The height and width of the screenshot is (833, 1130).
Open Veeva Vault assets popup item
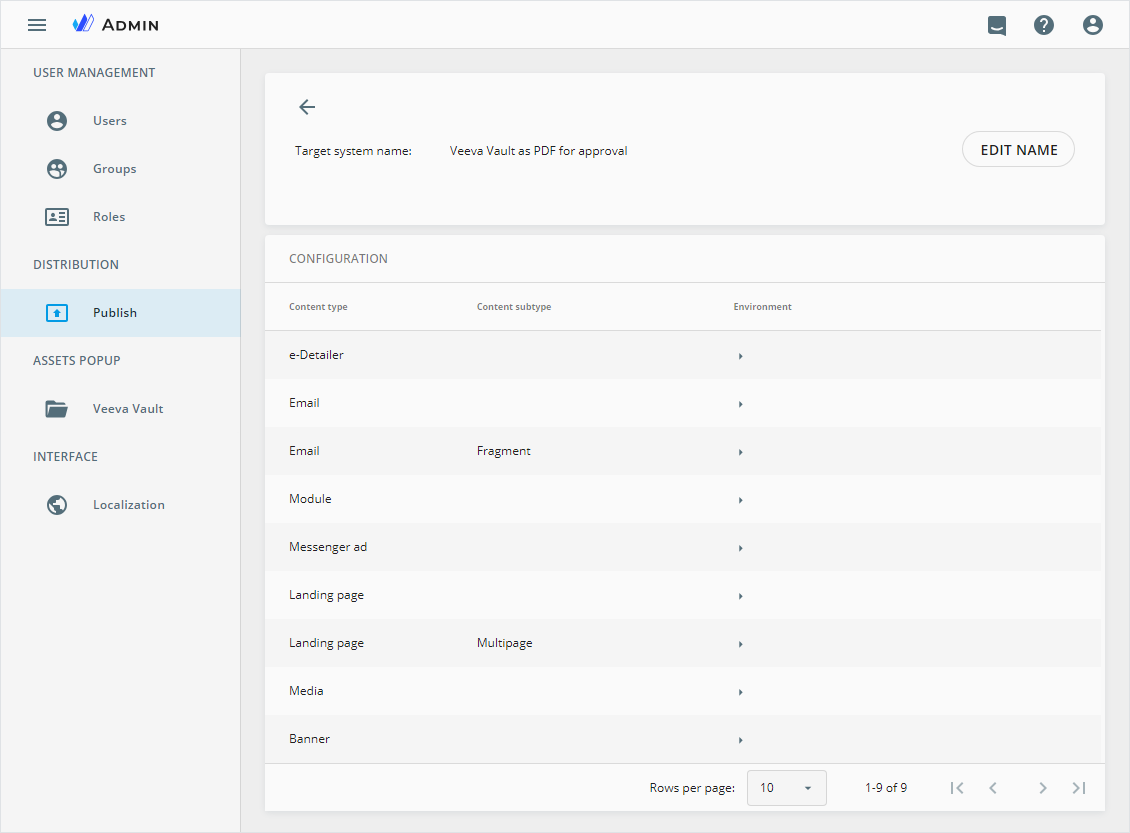click(x=127, y=409)
